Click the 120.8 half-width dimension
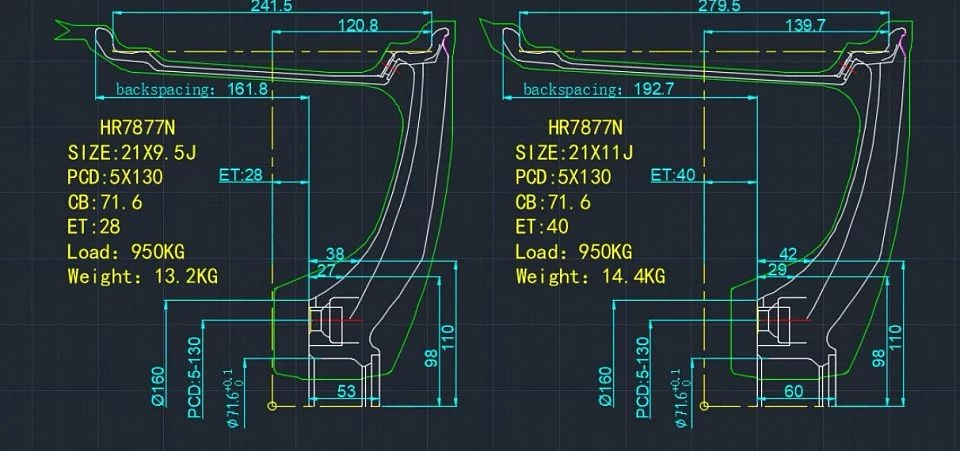Screen dimensions: 960x451 (x=358, y=25)
